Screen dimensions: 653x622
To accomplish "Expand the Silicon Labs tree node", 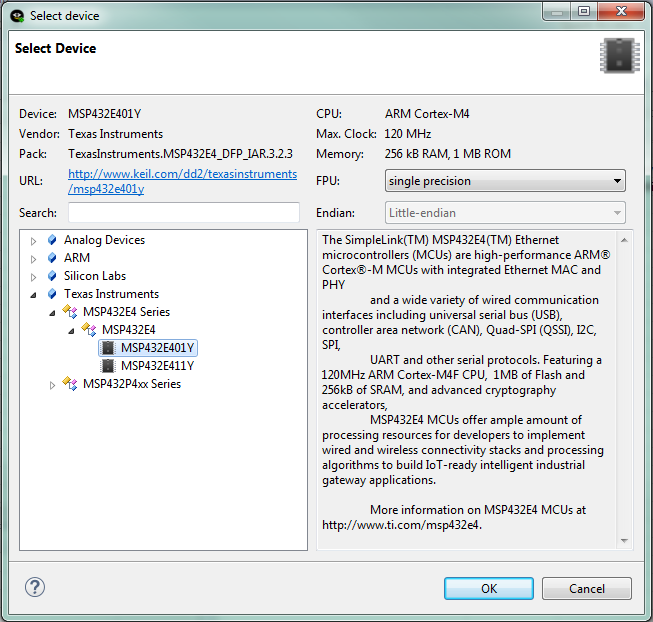I will point(34,277).
